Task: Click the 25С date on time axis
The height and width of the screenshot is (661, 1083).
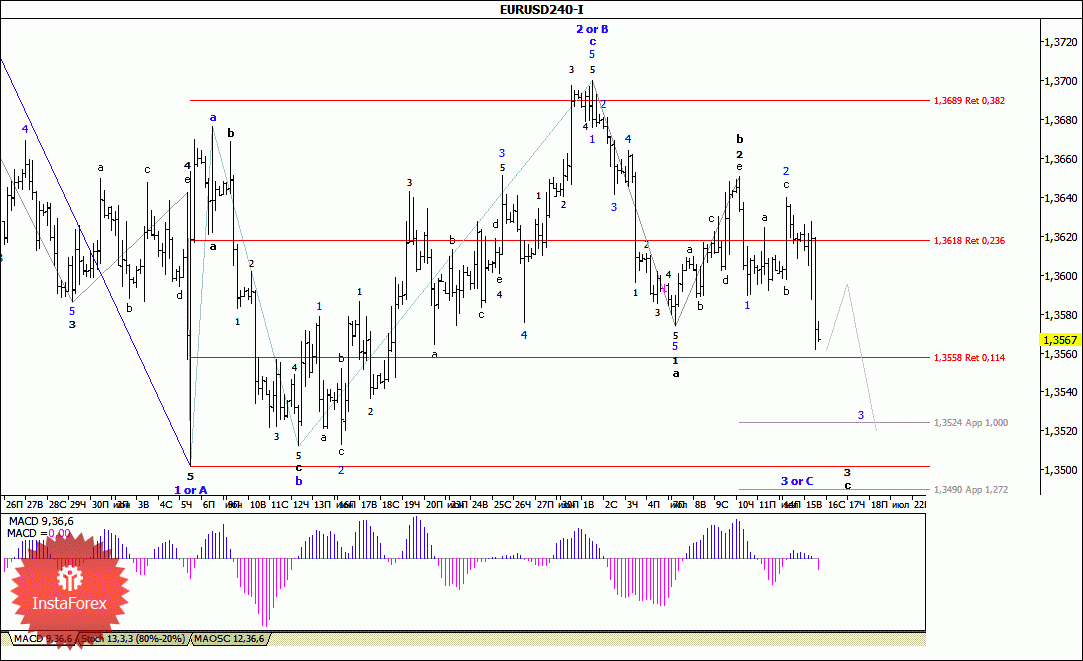Action: click(x=502, y=505)
